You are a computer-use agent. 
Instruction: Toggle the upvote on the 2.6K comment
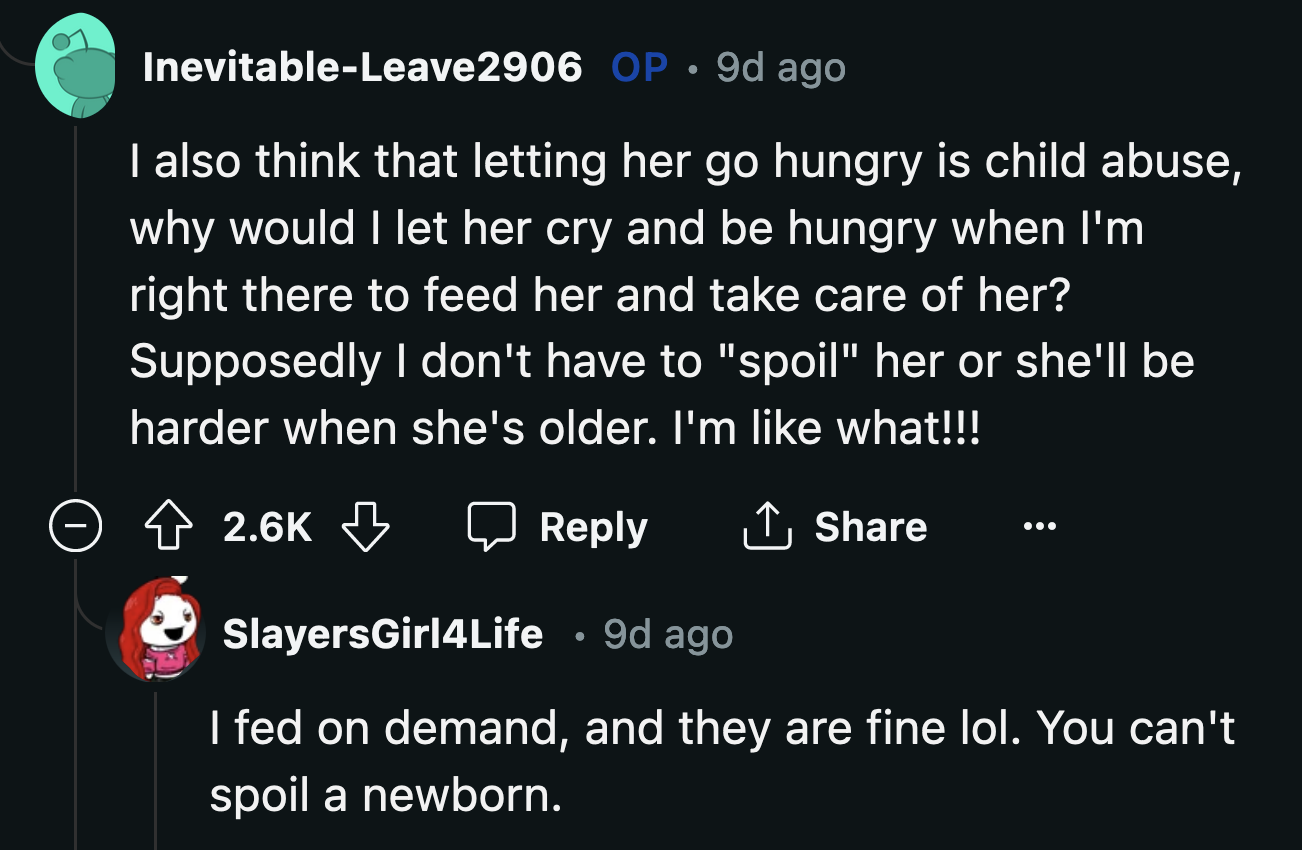tap(167, 527)
